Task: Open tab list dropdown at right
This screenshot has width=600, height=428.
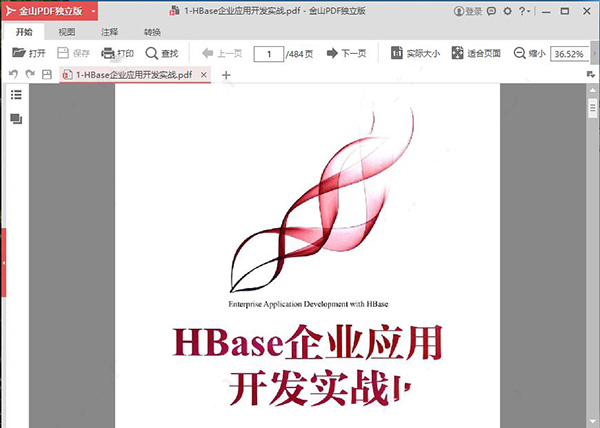Action: click(x=590, y=74)
